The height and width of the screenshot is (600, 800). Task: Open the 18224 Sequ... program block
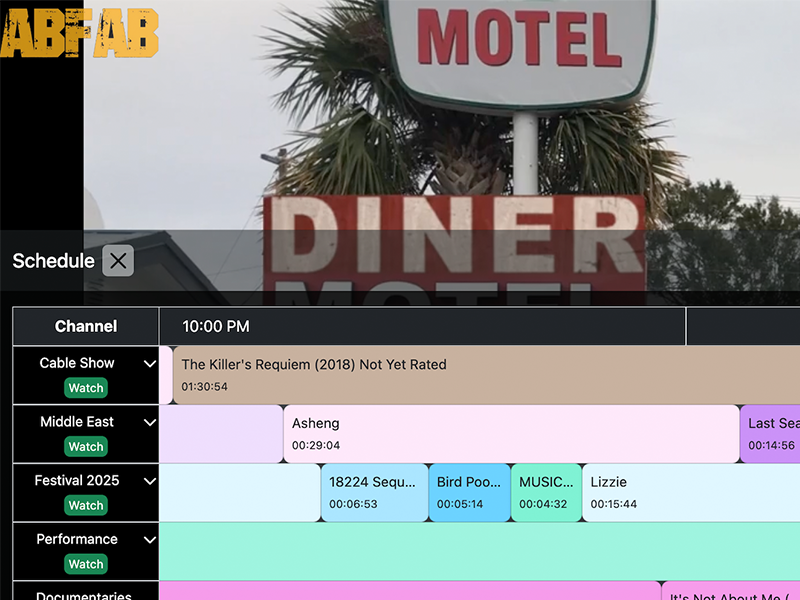[374, 492]
